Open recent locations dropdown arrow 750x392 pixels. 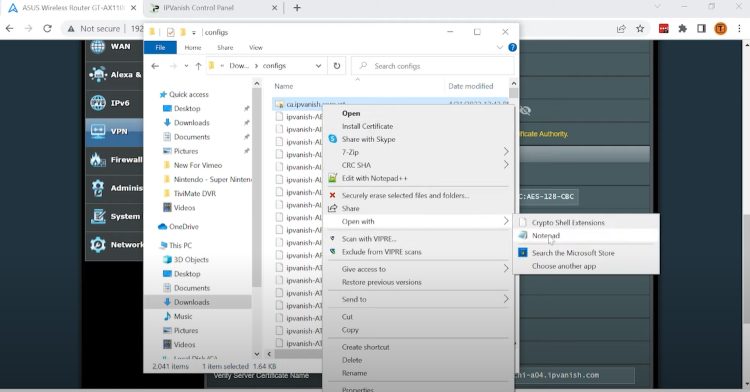tap(186, 66)
